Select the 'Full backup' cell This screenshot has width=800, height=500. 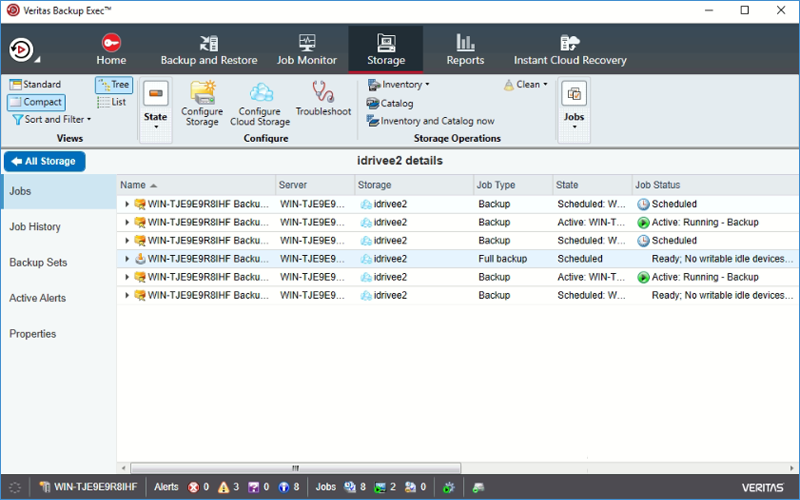click(503, 259)
